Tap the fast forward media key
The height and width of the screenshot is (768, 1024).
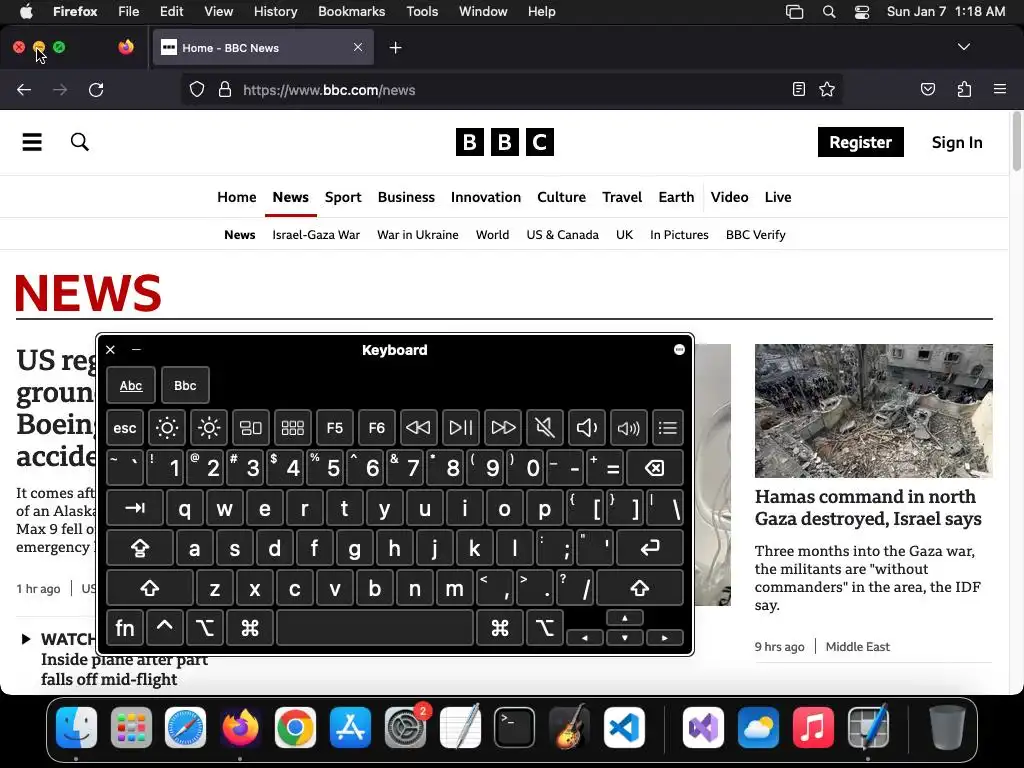click(503, 428)
